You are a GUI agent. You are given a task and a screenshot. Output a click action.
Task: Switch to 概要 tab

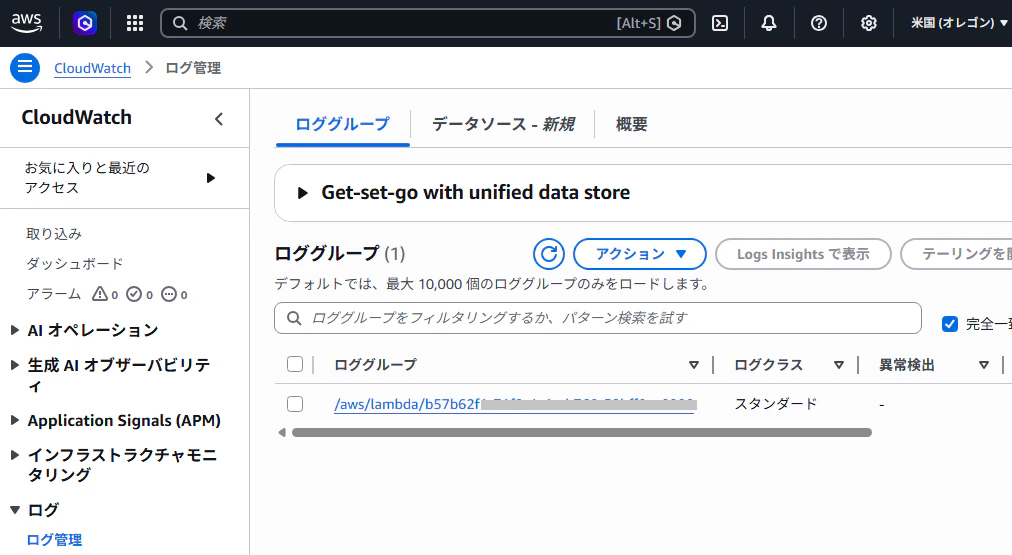[x=631, y=124]
